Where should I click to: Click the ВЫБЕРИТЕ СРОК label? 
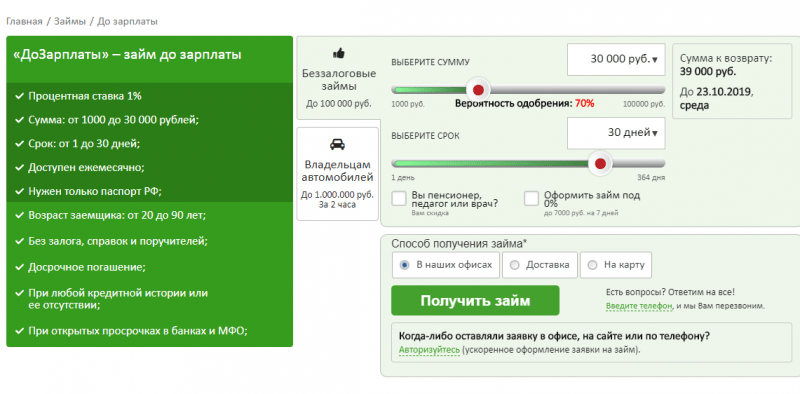point(426,136)
